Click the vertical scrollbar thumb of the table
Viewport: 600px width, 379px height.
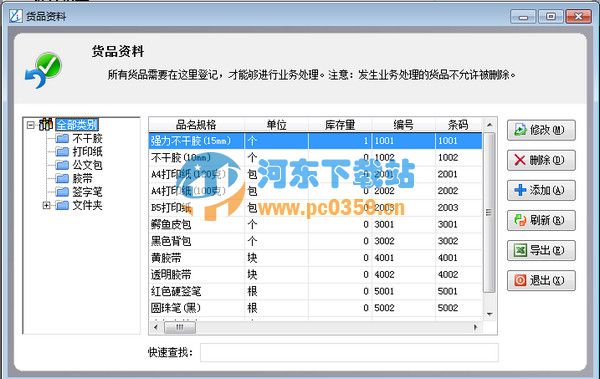click(489, 212)
